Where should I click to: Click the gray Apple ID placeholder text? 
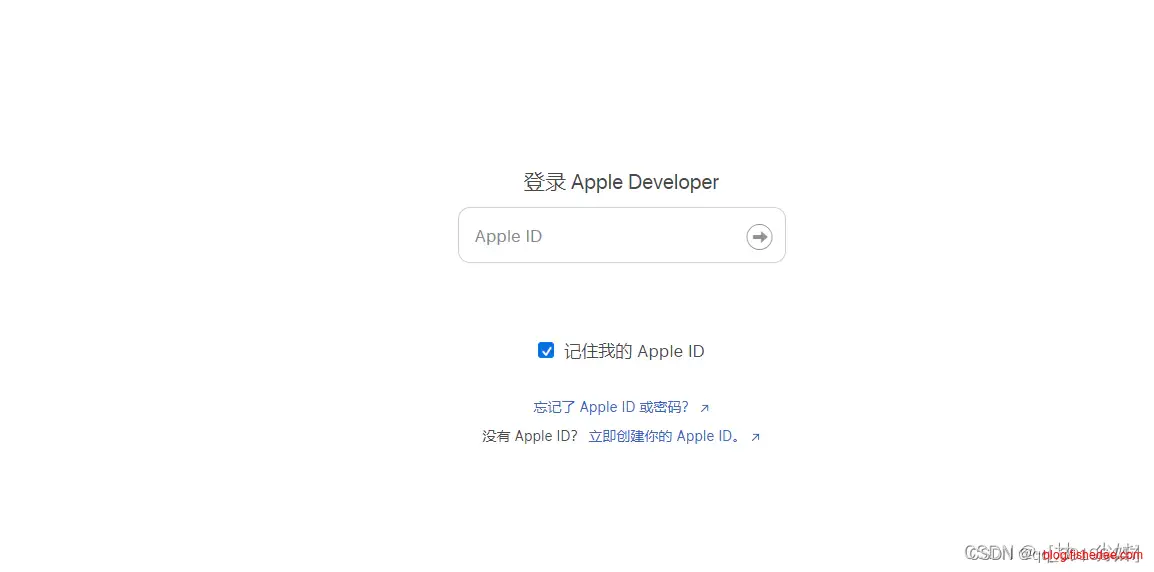pos(508,237)
